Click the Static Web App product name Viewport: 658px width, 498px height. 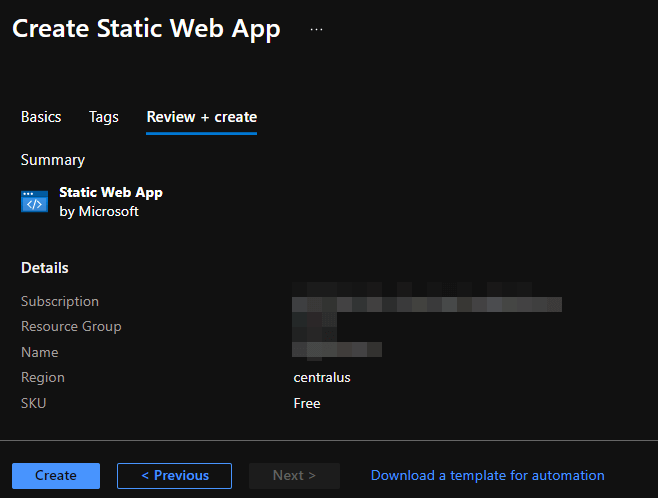pyautogui.click(x=111, y=192)
